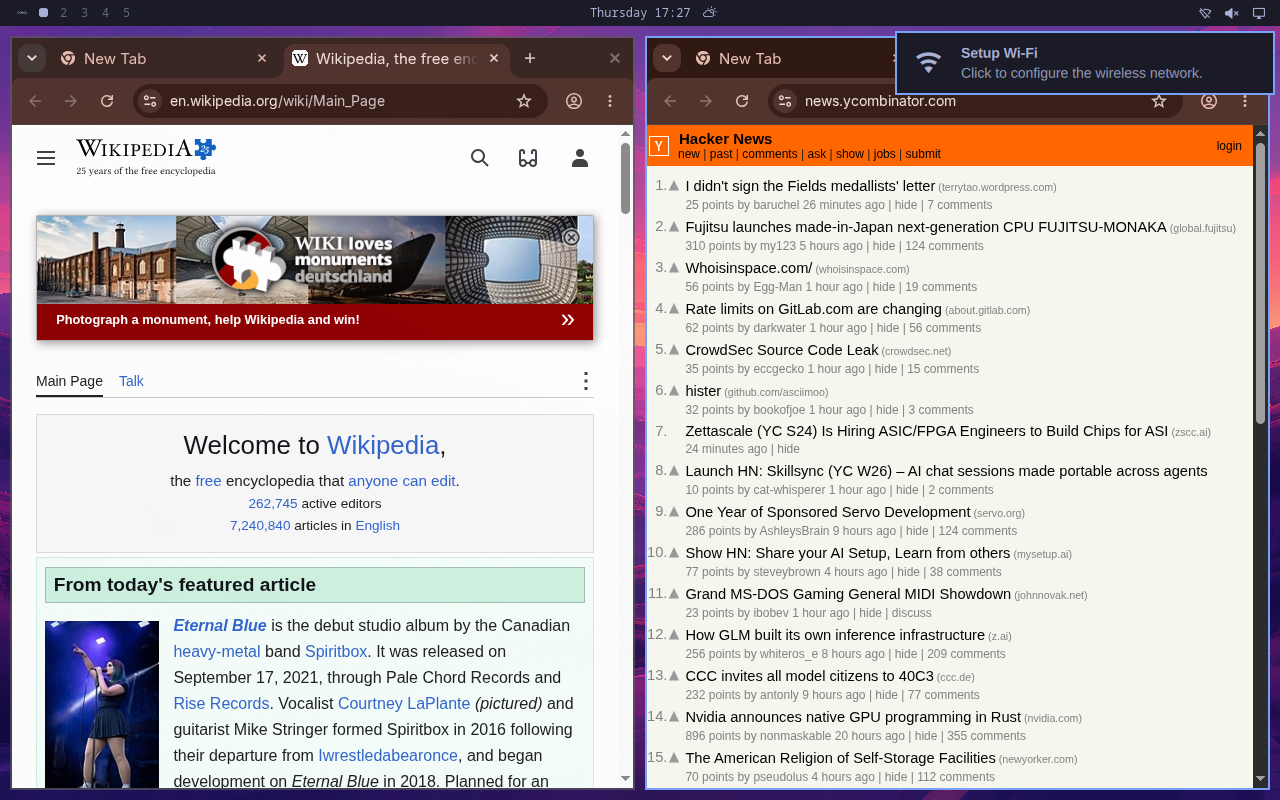Click 'Photograph a monument' banner link
This screenshot has height=800, width=1280.
point(208,320)
